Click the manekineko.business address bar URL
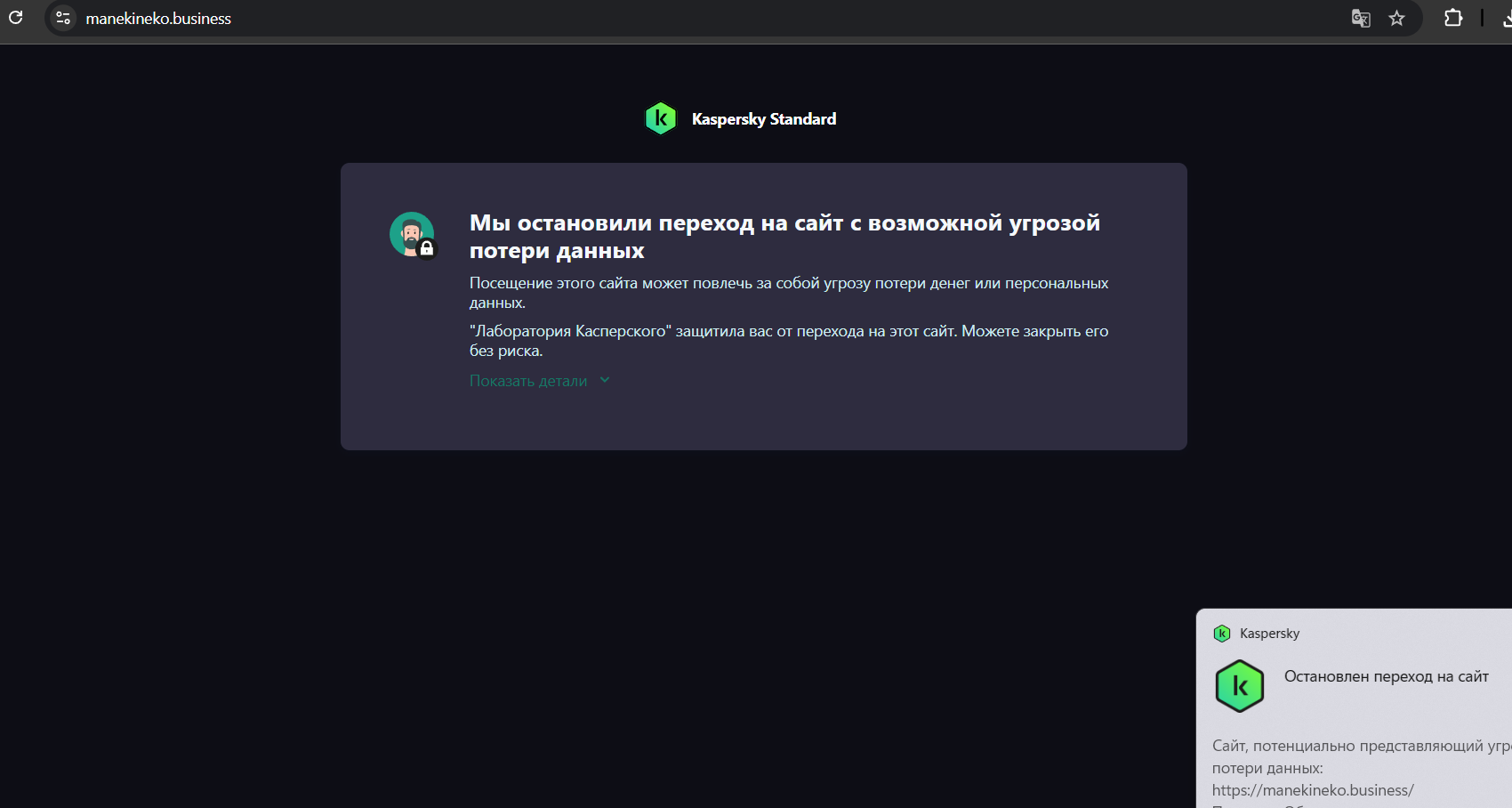The width and height of the screenshot is (1512, 808). [158, 19]
